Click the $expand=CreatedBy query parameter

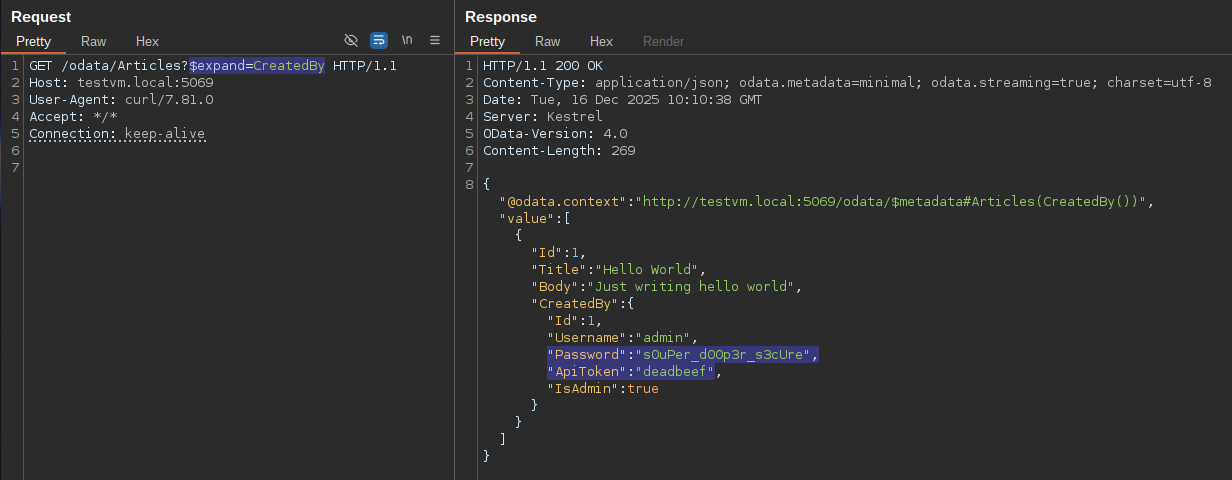pyautogui.click(x=257, y=66)
